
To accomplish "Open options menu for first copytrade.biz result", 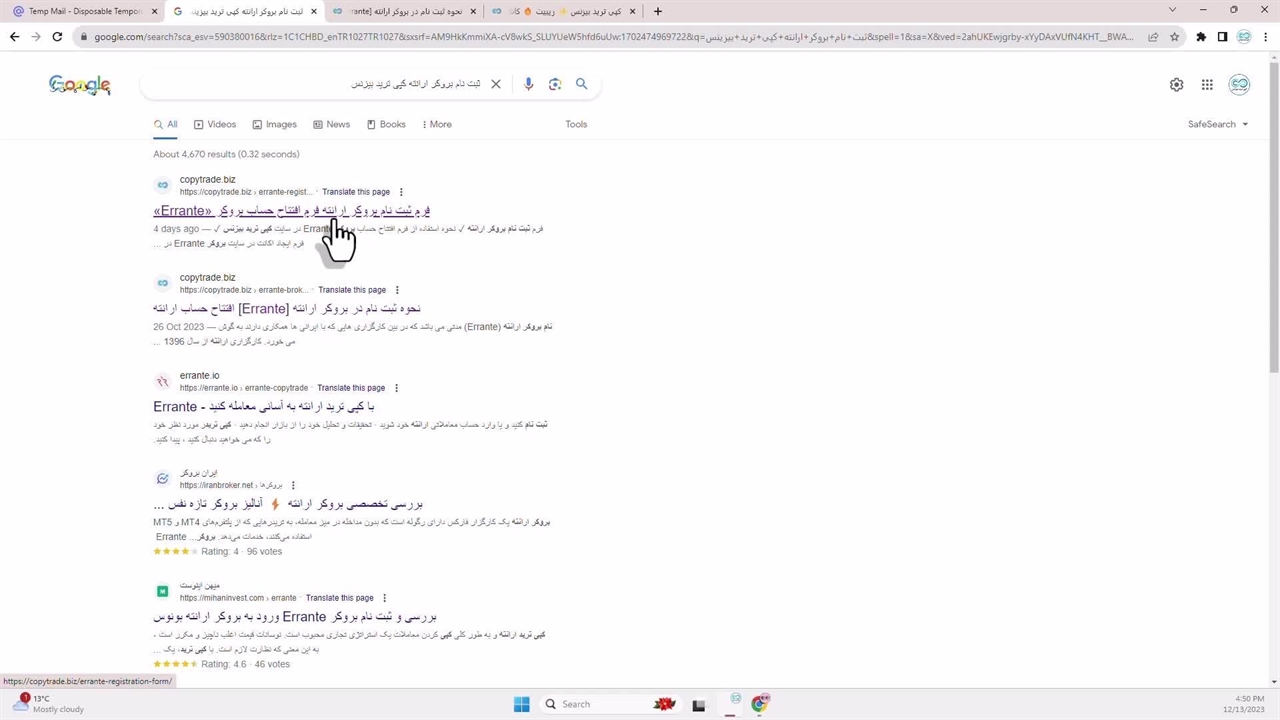I will 401,192.
